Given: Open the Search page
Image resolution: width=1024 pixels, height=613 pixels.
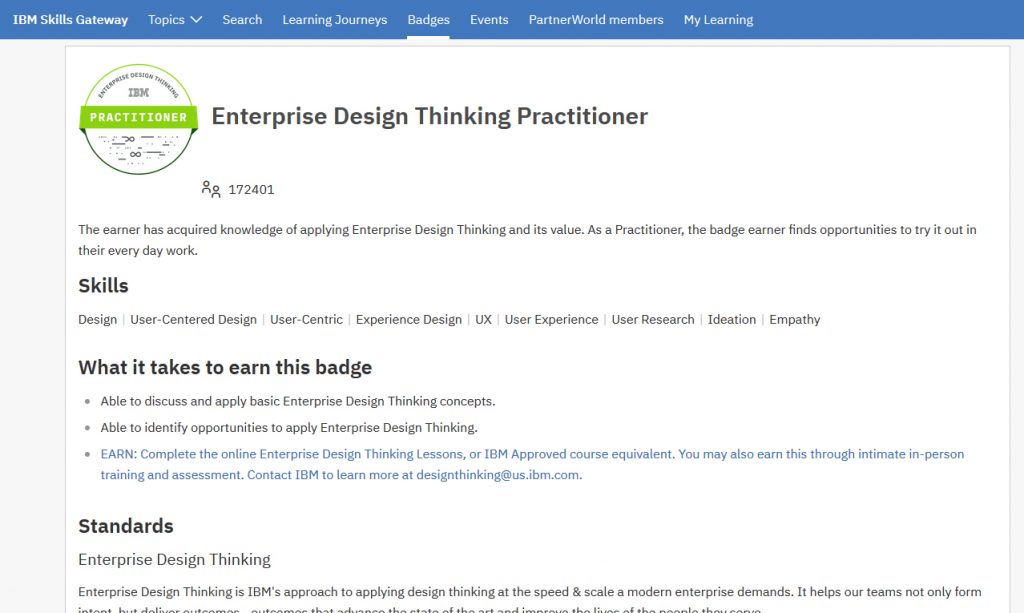Looking at the screenshot, I should click(242, 19).
